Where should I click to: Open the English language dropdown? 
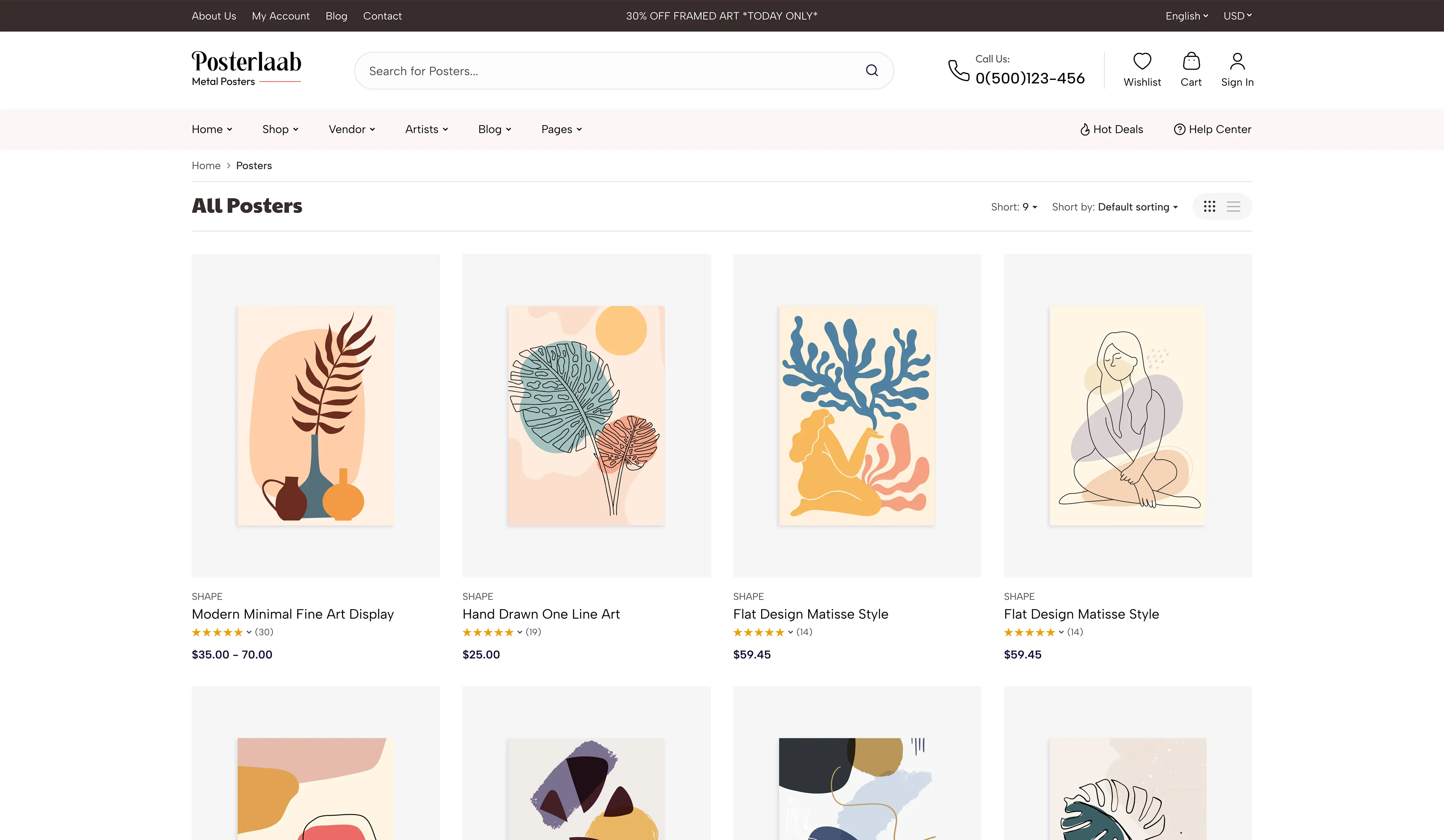1186,16
